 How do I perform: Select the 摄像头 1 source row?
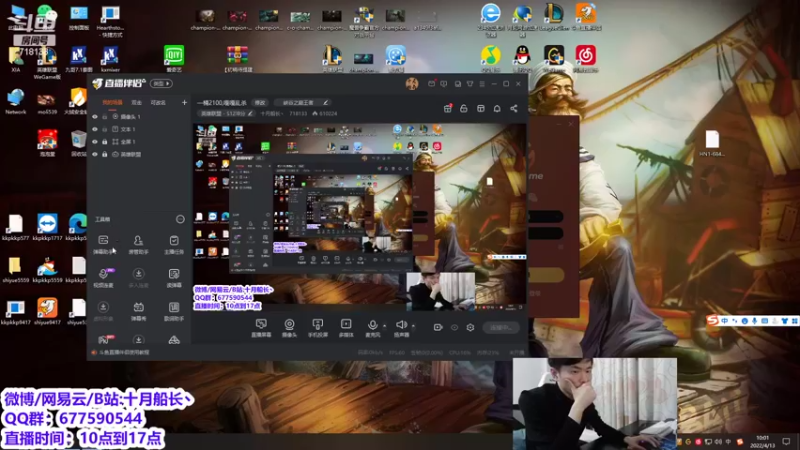139,117
